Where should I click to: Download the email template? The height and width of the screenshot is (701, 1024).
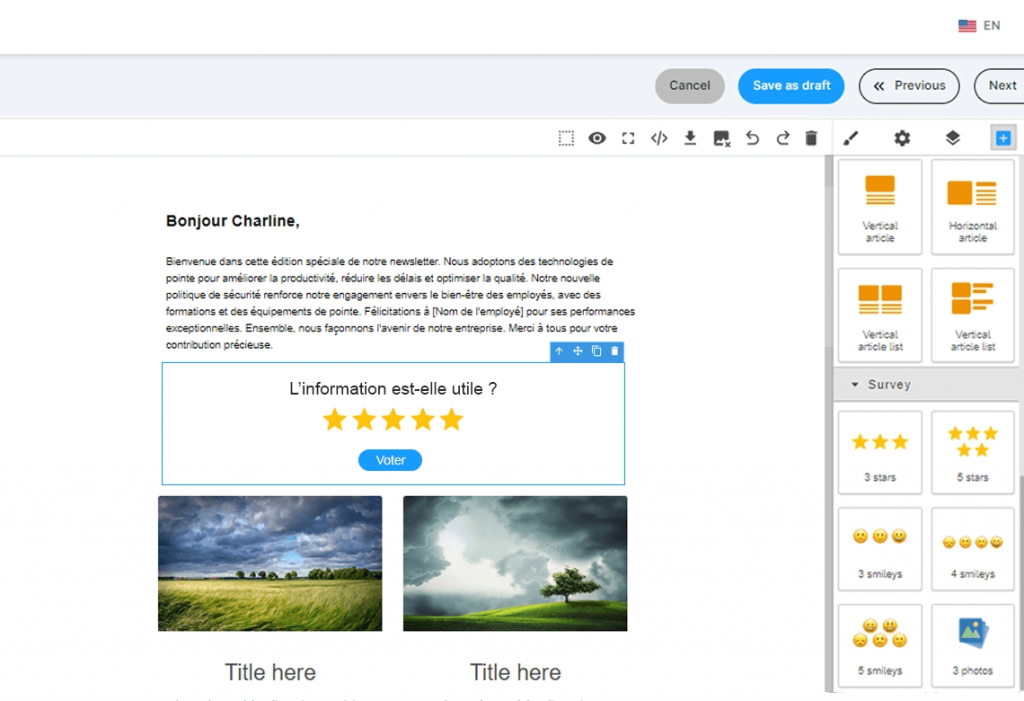690,138
